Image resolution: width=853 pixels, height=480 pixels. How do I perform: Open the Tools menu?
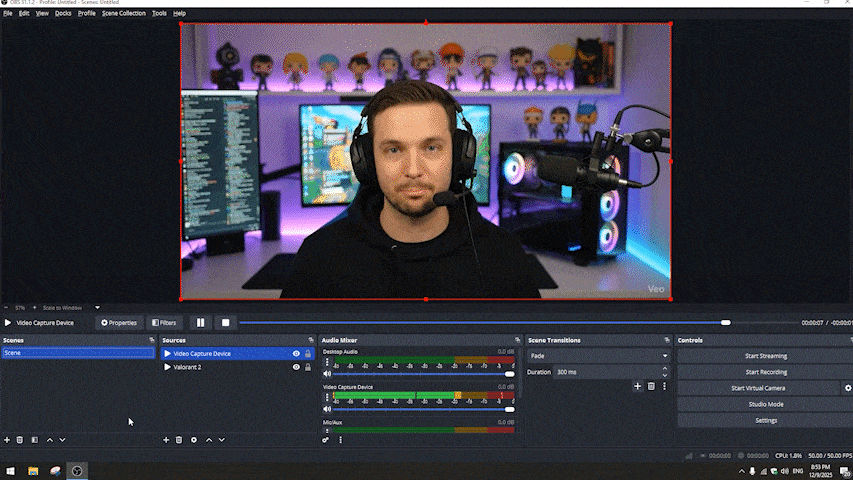tap(159, 13)
